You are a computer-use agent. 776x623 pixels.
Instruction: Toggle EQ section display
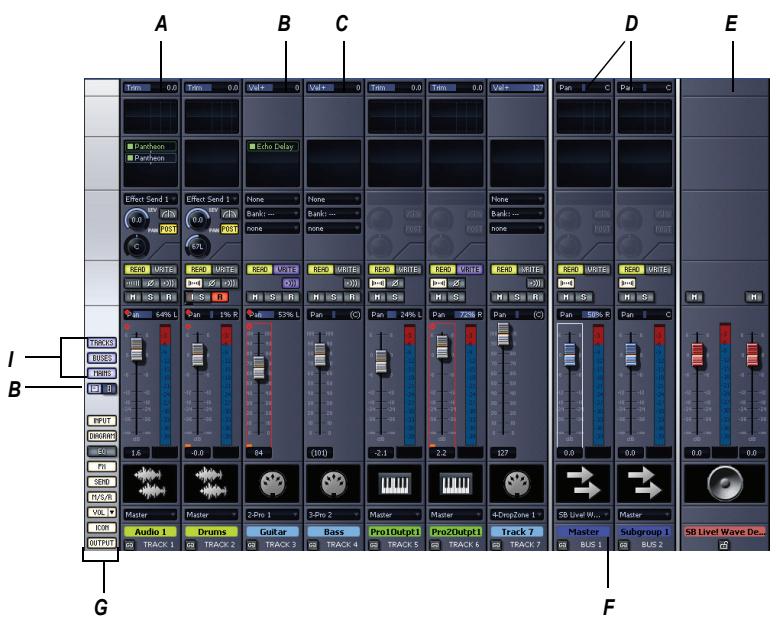click(x=102, y=451)
